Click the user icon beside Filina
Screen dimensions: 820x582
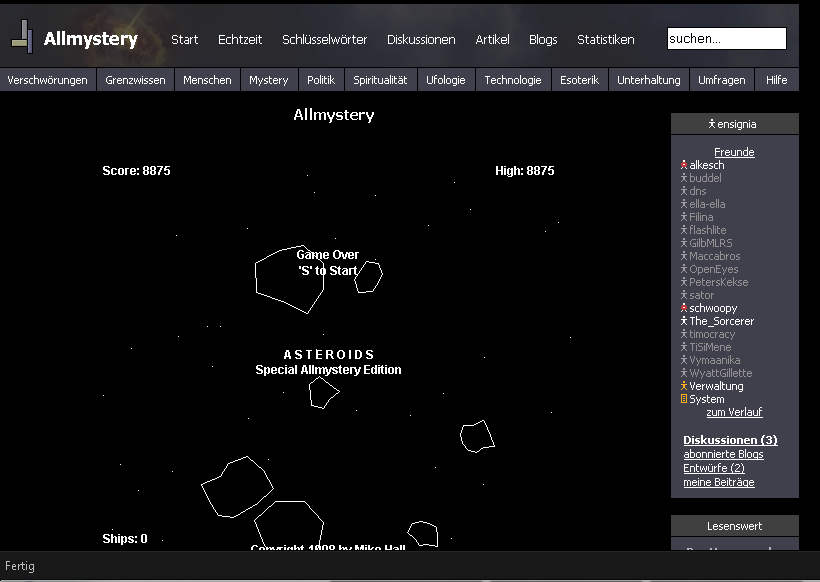coord(684,217)
